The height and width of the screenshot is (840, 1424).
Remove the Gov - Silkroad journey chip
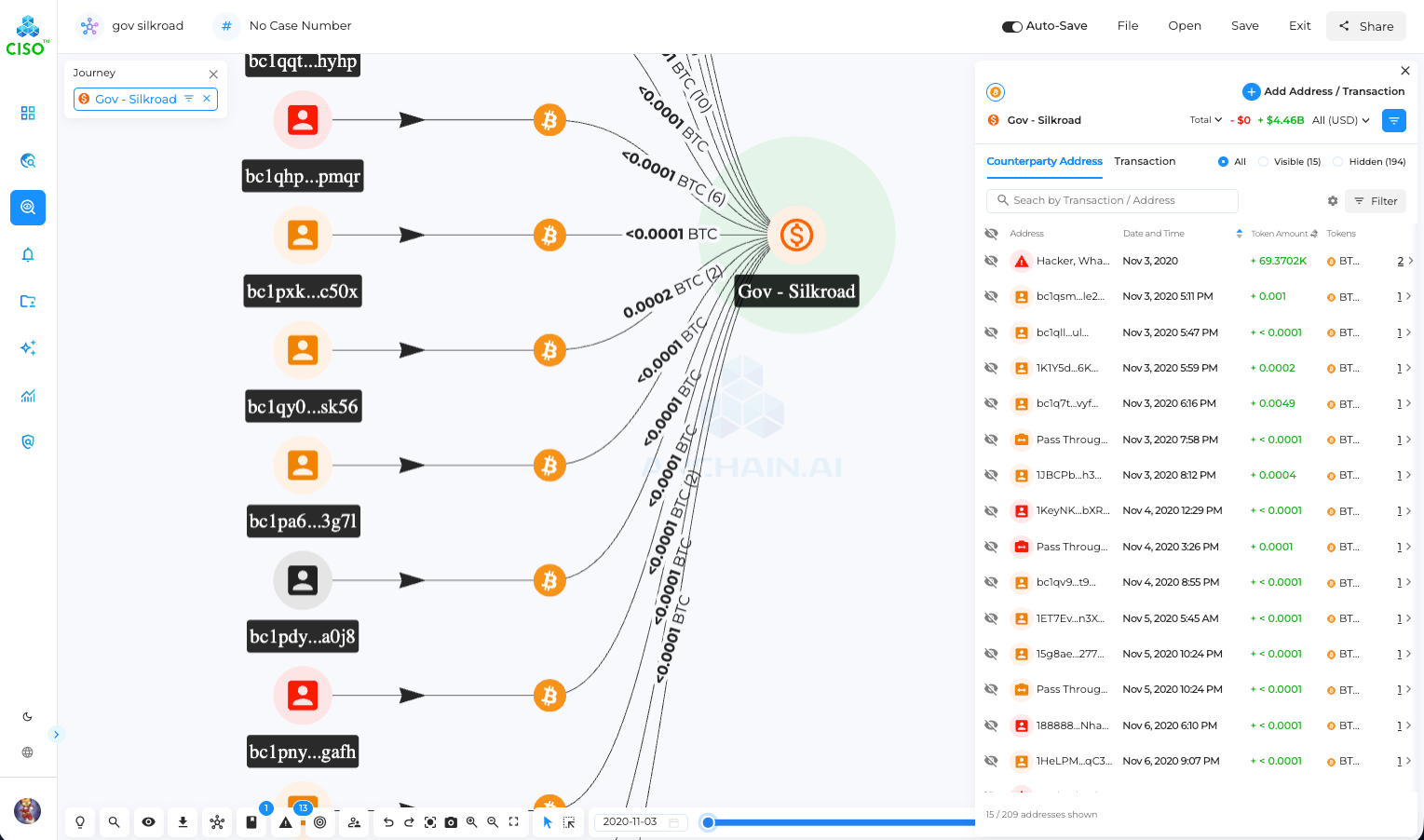(x=207, y=99)
